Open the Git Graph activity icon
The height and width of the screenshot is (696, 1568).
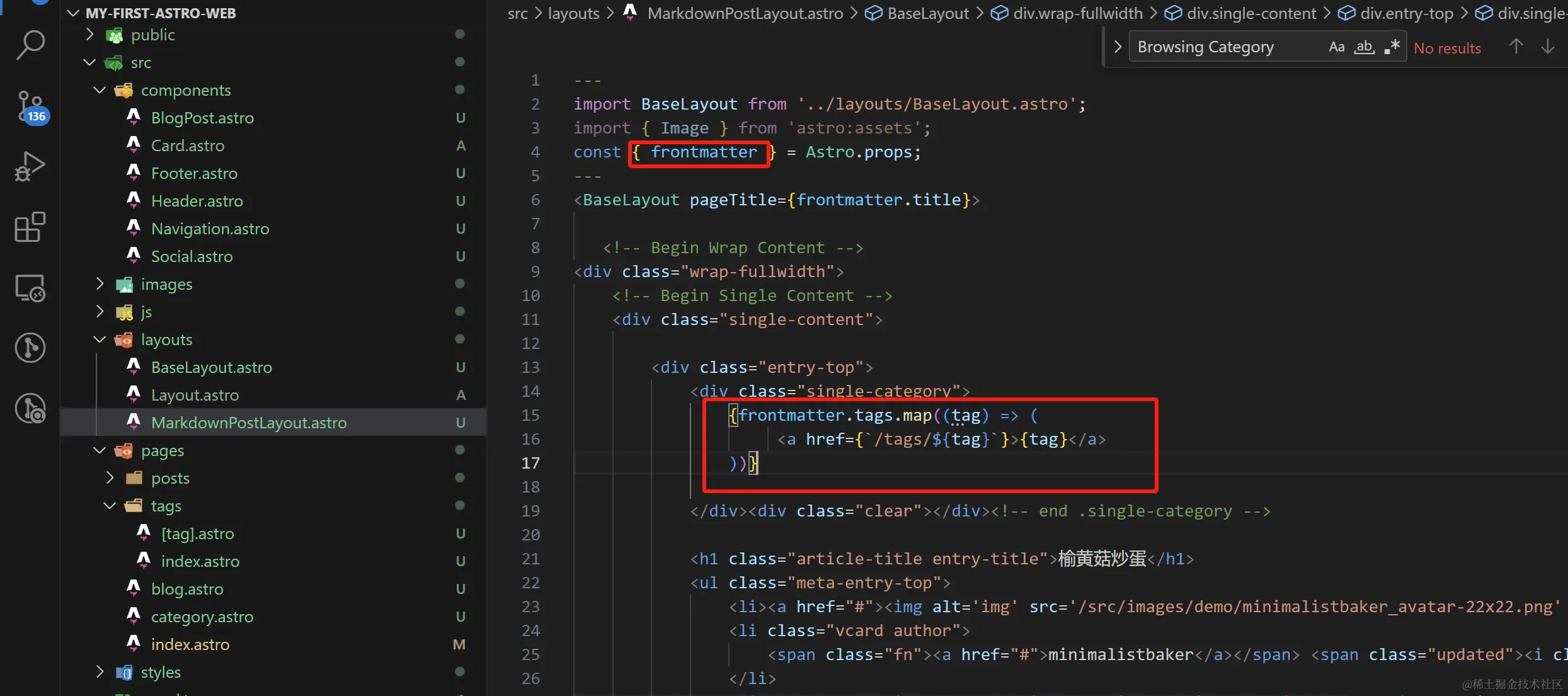(30, 348)
